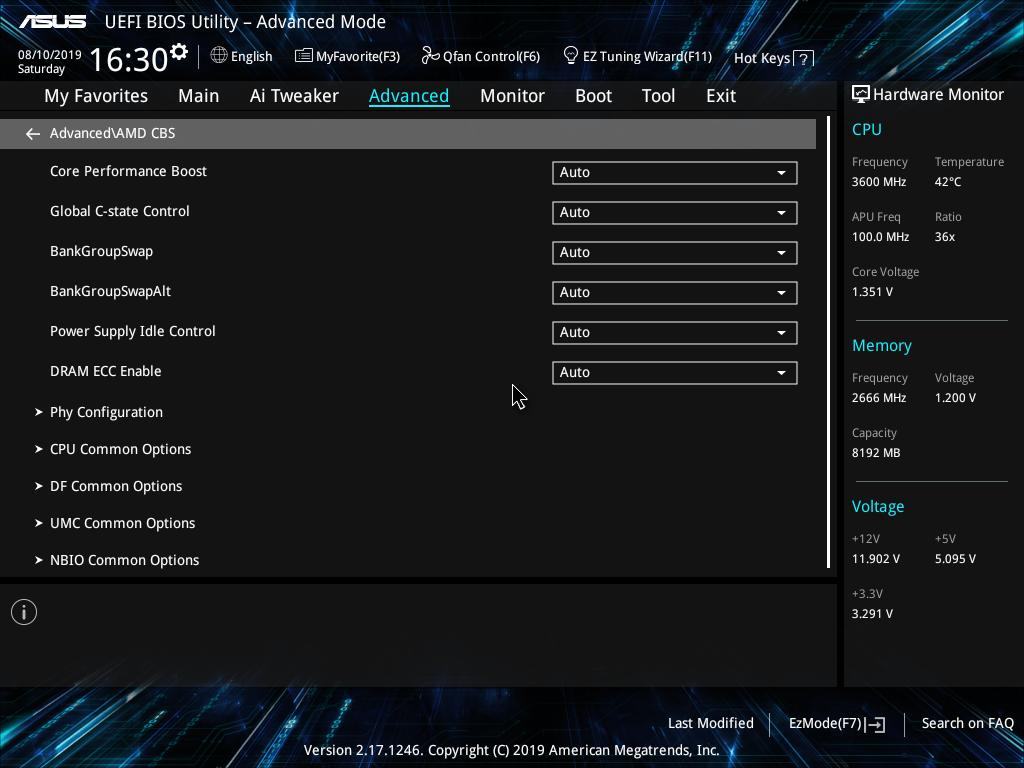Image resolution: width=1024 pixels, height=768 pixels.
Task: Click the memory capacity value 8192 MB
Action: (x=876, y=453)
